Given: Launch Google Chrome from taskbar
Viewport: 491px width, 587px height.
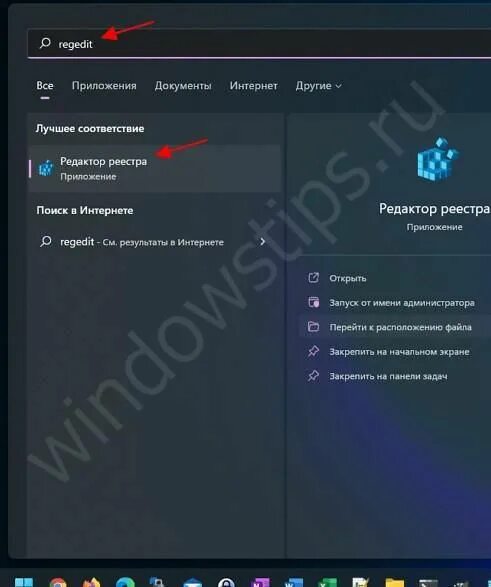Looking at the screenshot, I should pos(58,582).
